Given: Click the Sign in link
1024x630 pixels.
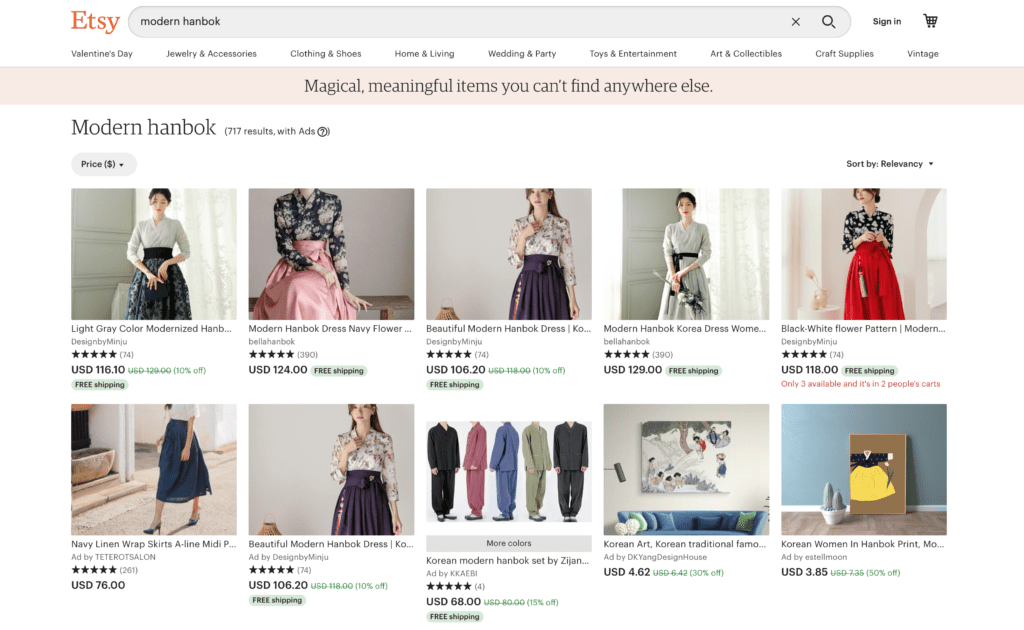Looking at the screenshot, I should pos(886,20).
